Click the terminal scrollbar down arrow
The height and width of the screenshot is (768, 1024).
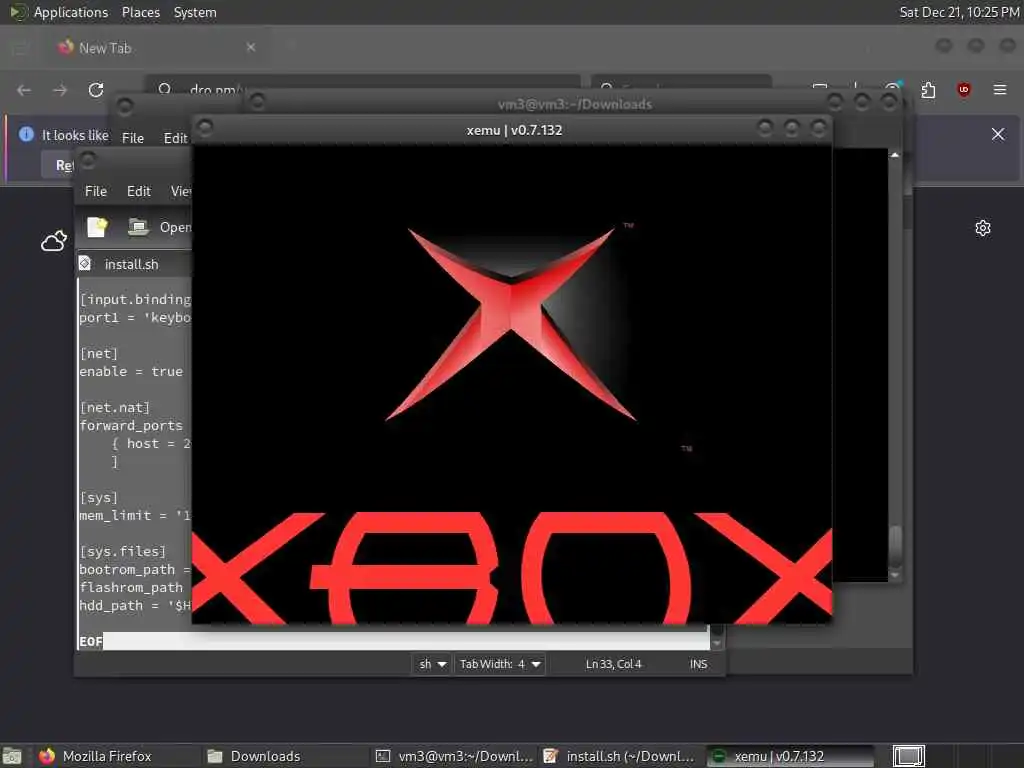[x=895, y=575]
